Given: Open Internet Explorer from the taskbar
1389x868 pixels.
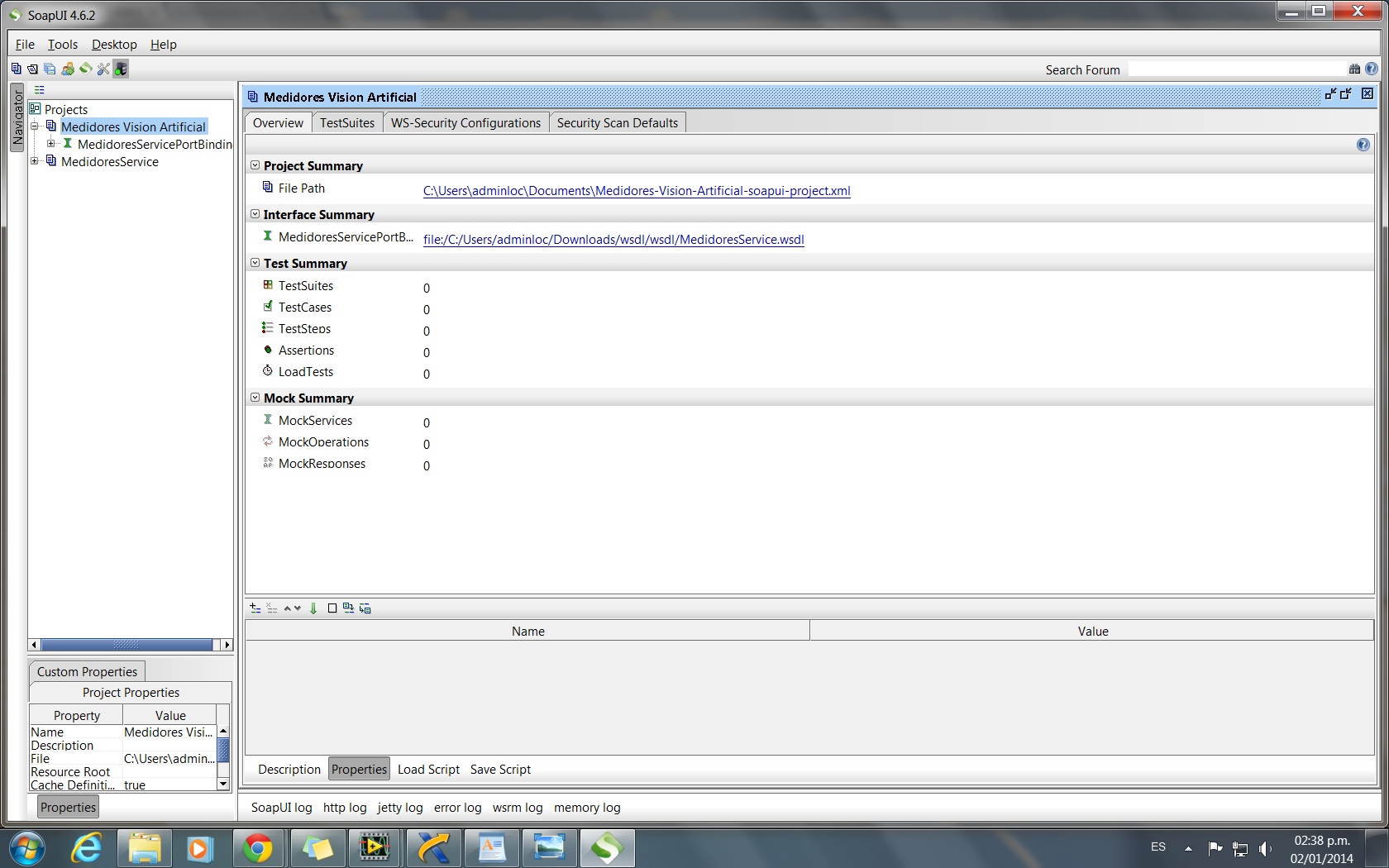Looking at the screenshot, I should [x=87, y=848].
